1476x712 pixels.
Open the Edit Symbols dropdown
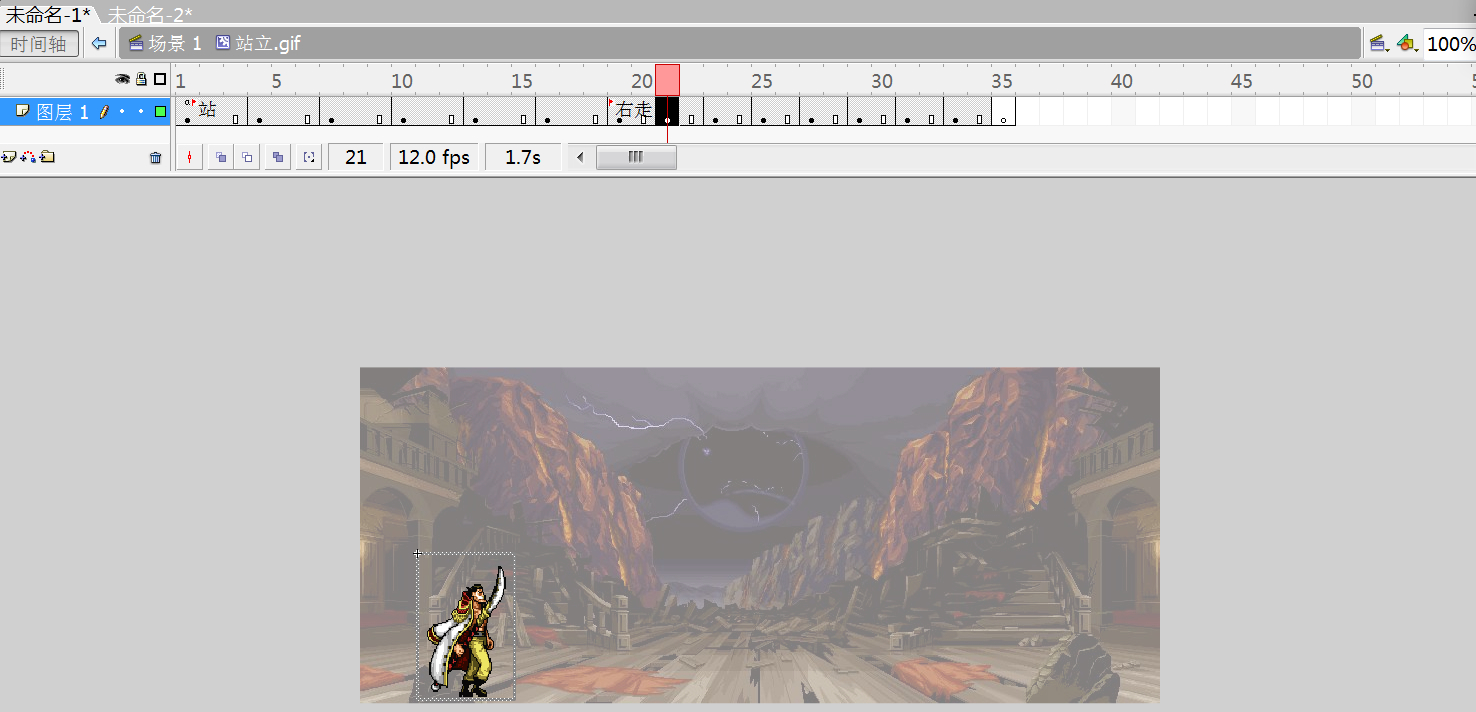[x=1407, y=44]
